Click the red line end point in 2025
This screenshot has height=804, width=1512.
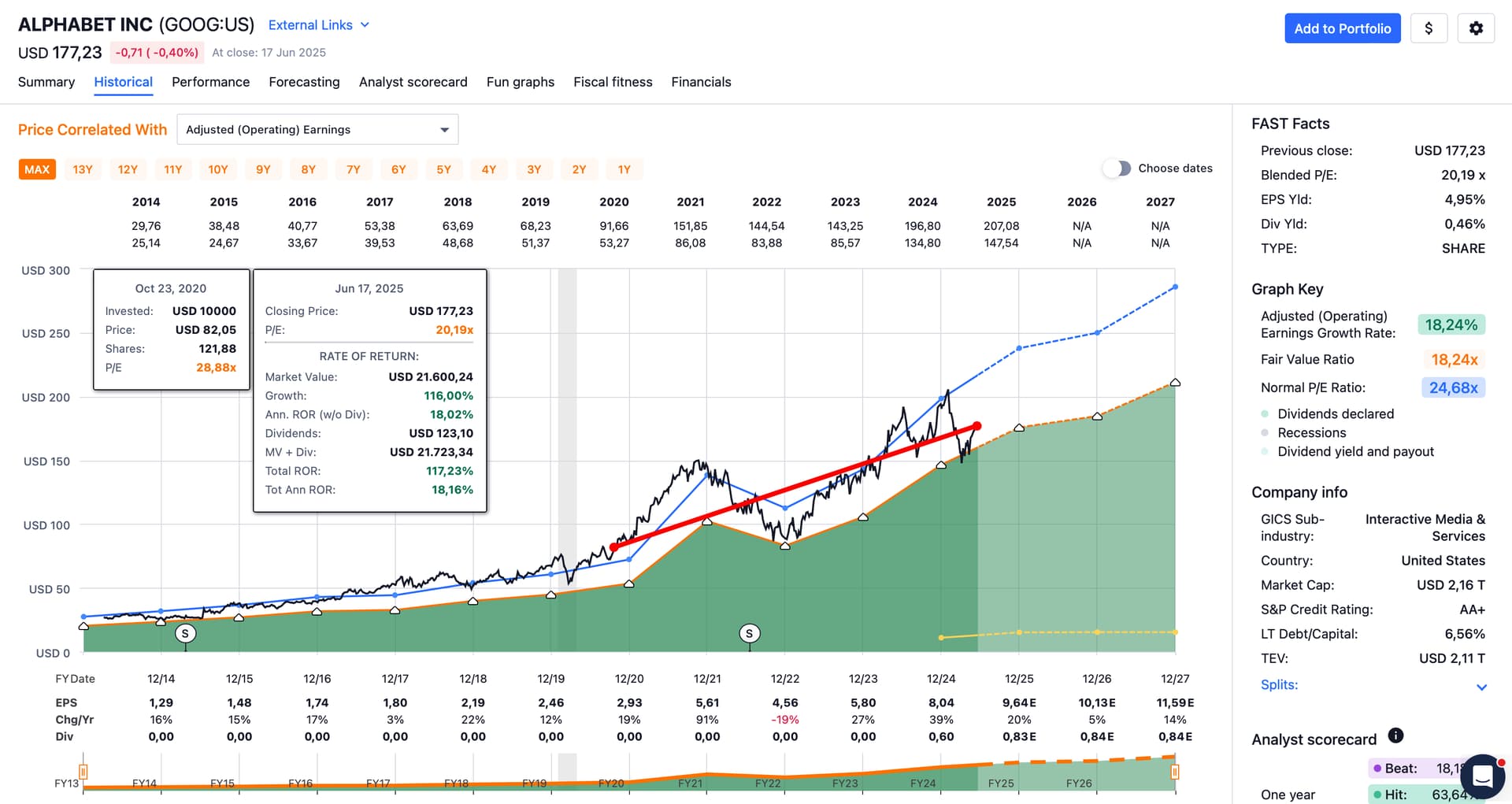click(x=977, y=426)
